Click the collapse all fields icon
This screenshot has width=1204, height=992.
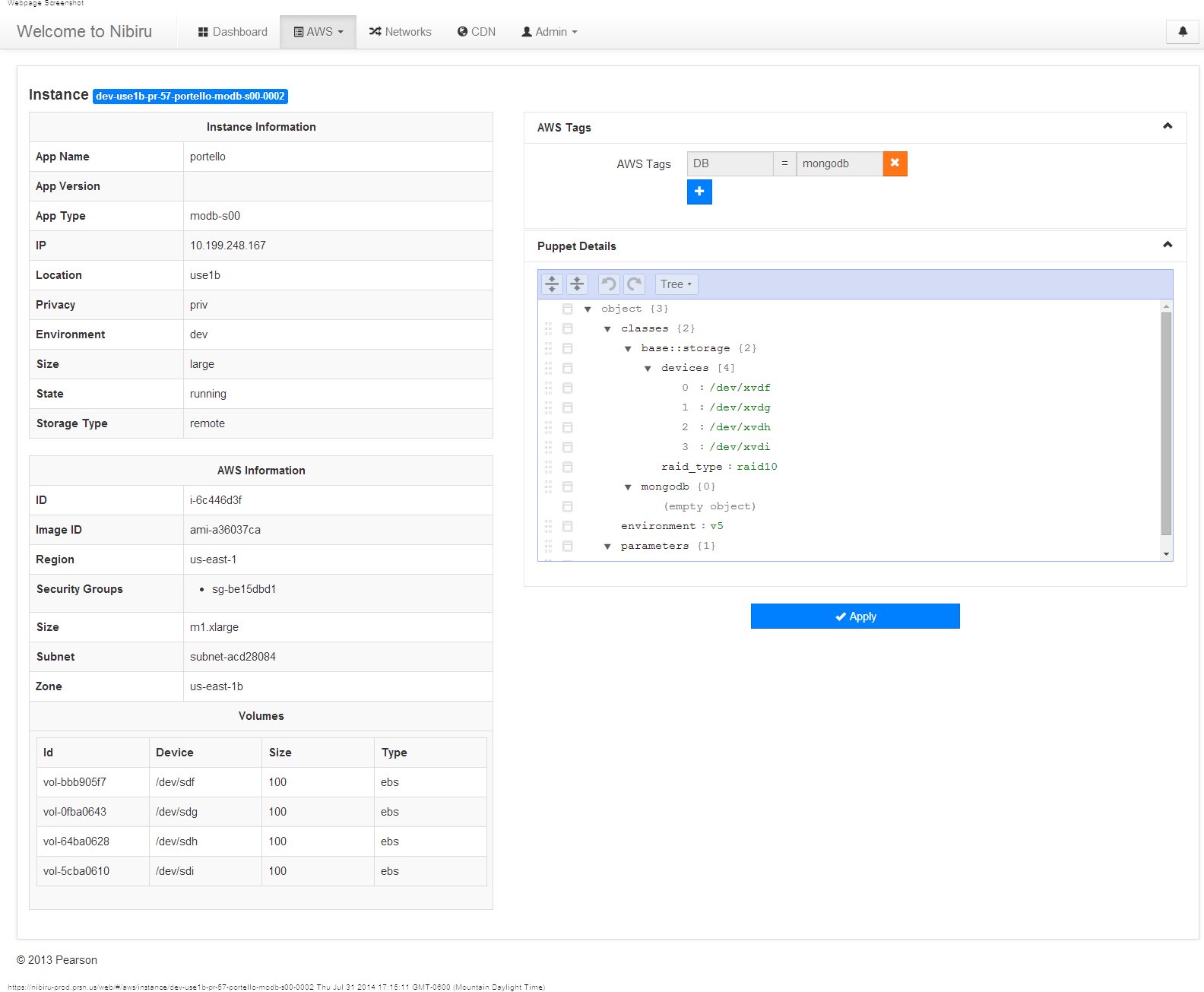577,284
